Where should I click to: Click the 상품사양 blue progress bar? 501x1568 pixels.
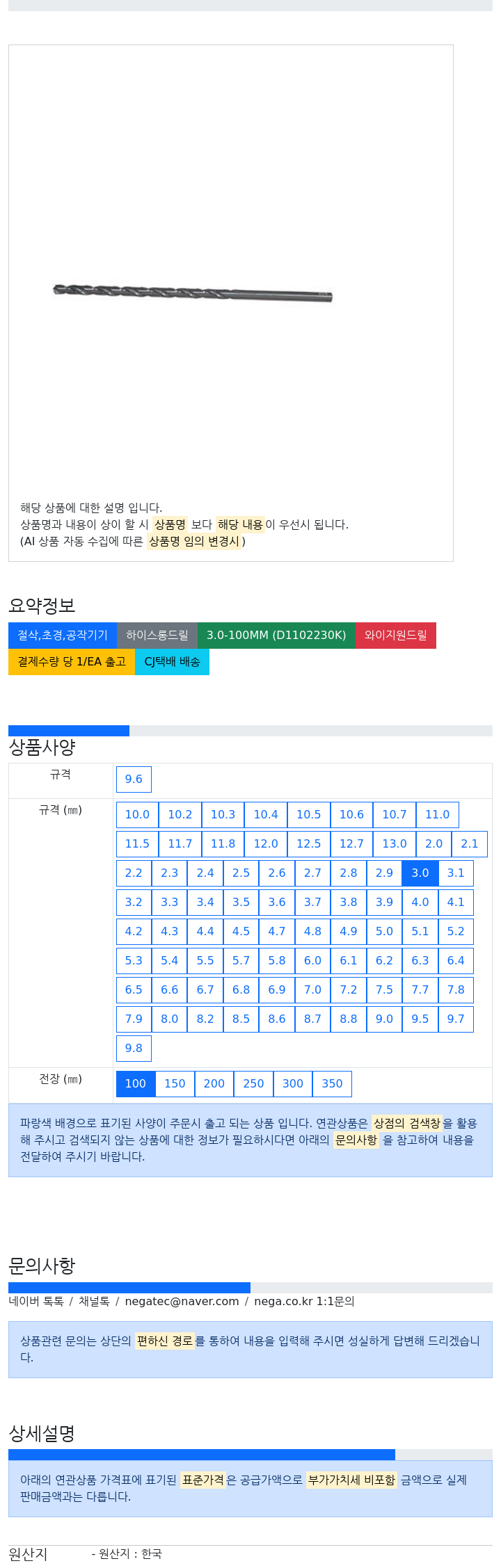[69, 731]
